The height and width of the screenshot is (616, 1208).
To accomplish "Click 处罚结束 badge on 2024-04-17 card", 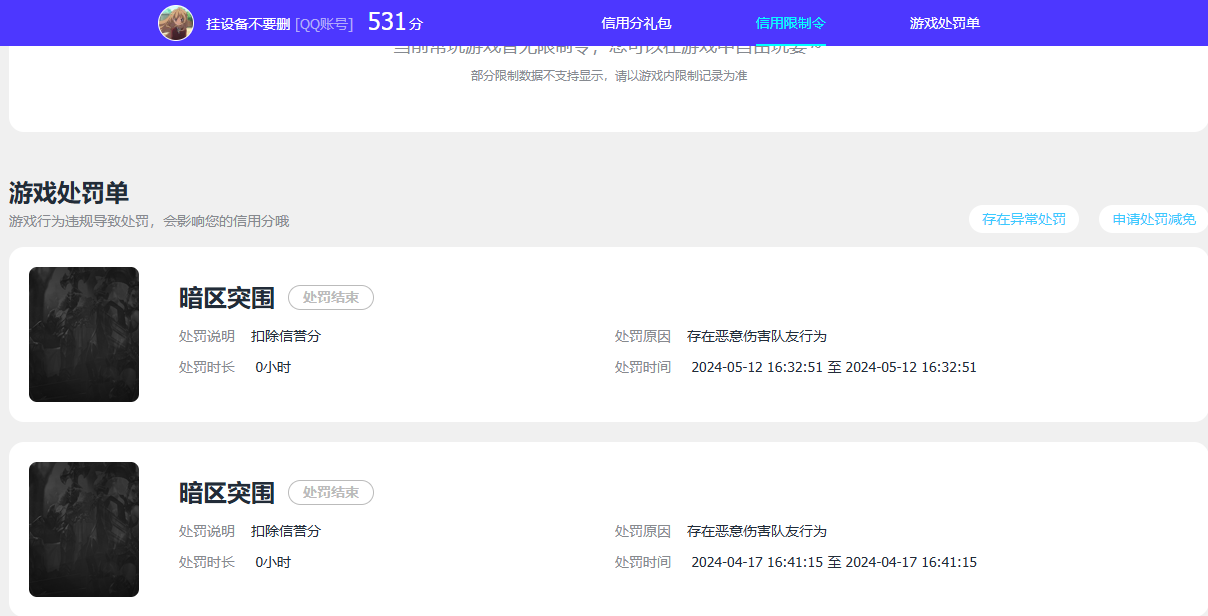I will pos(331,492).
